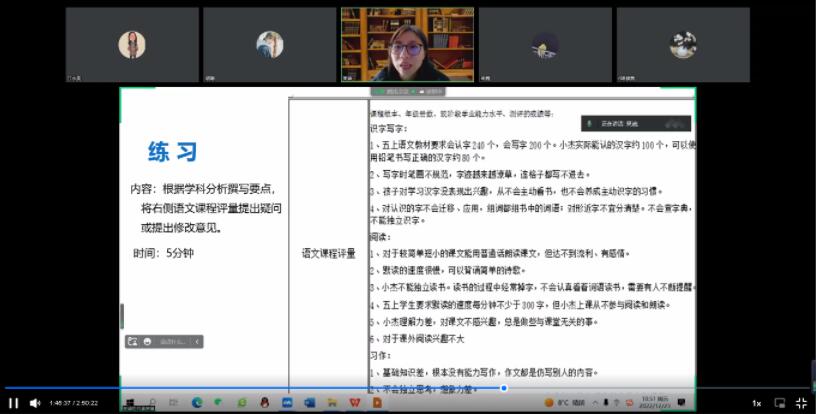Collapse the floating meeting toolbar arrow
This screenshot has width=816, height=414.
[x=197, y=341]
